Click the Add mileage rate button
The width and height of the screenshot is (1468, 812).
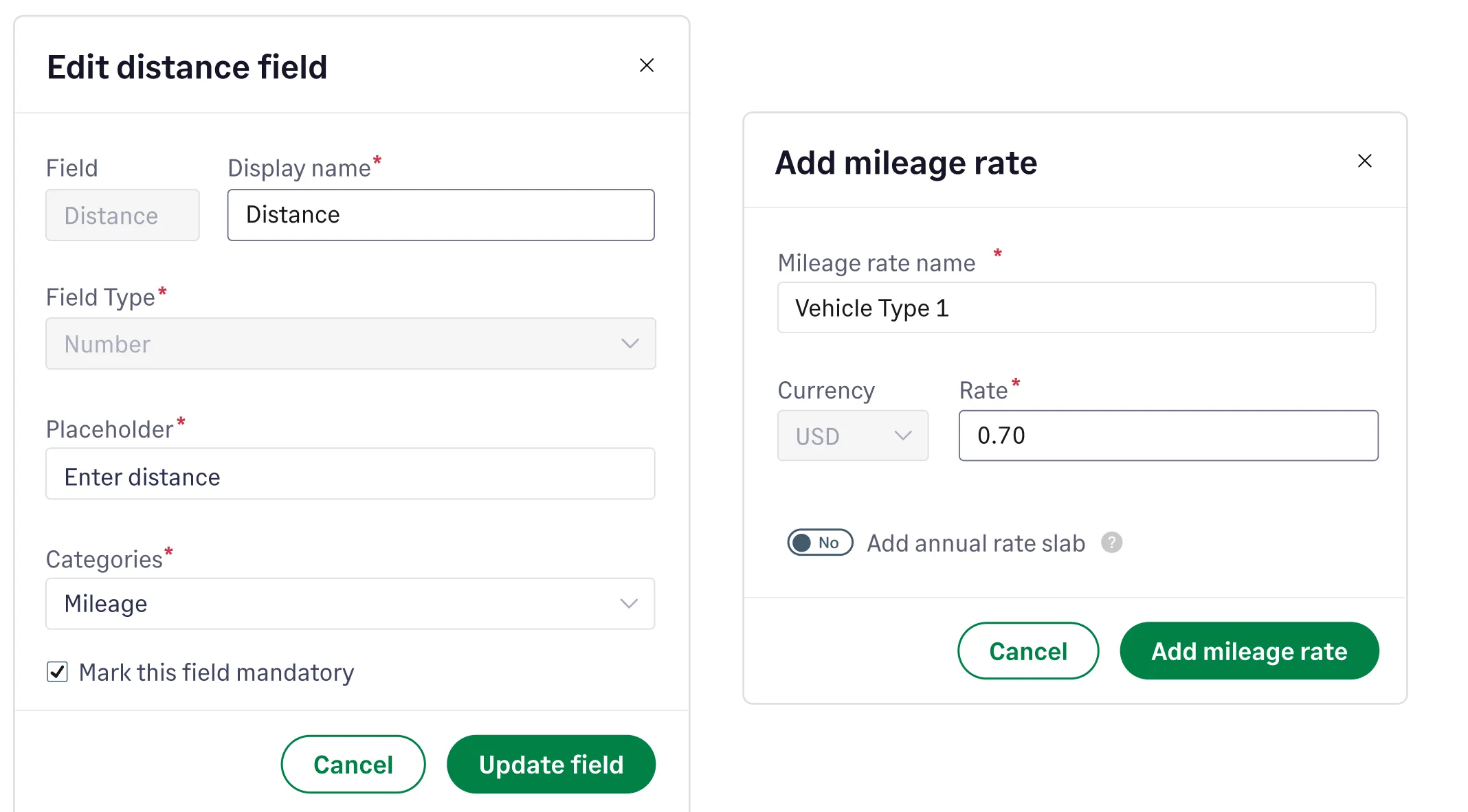[1249, 651]
